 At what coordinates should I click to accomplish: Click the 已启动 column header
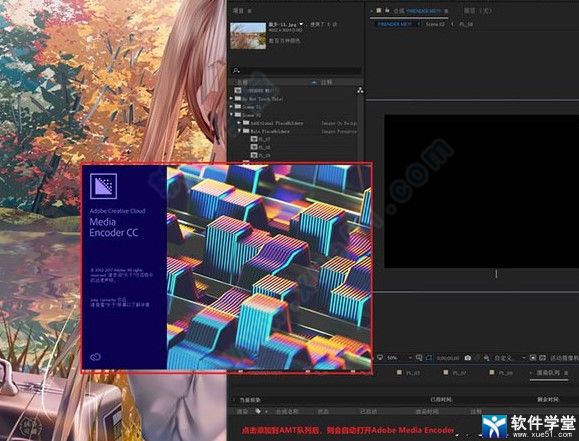click(x=369, y=411)
